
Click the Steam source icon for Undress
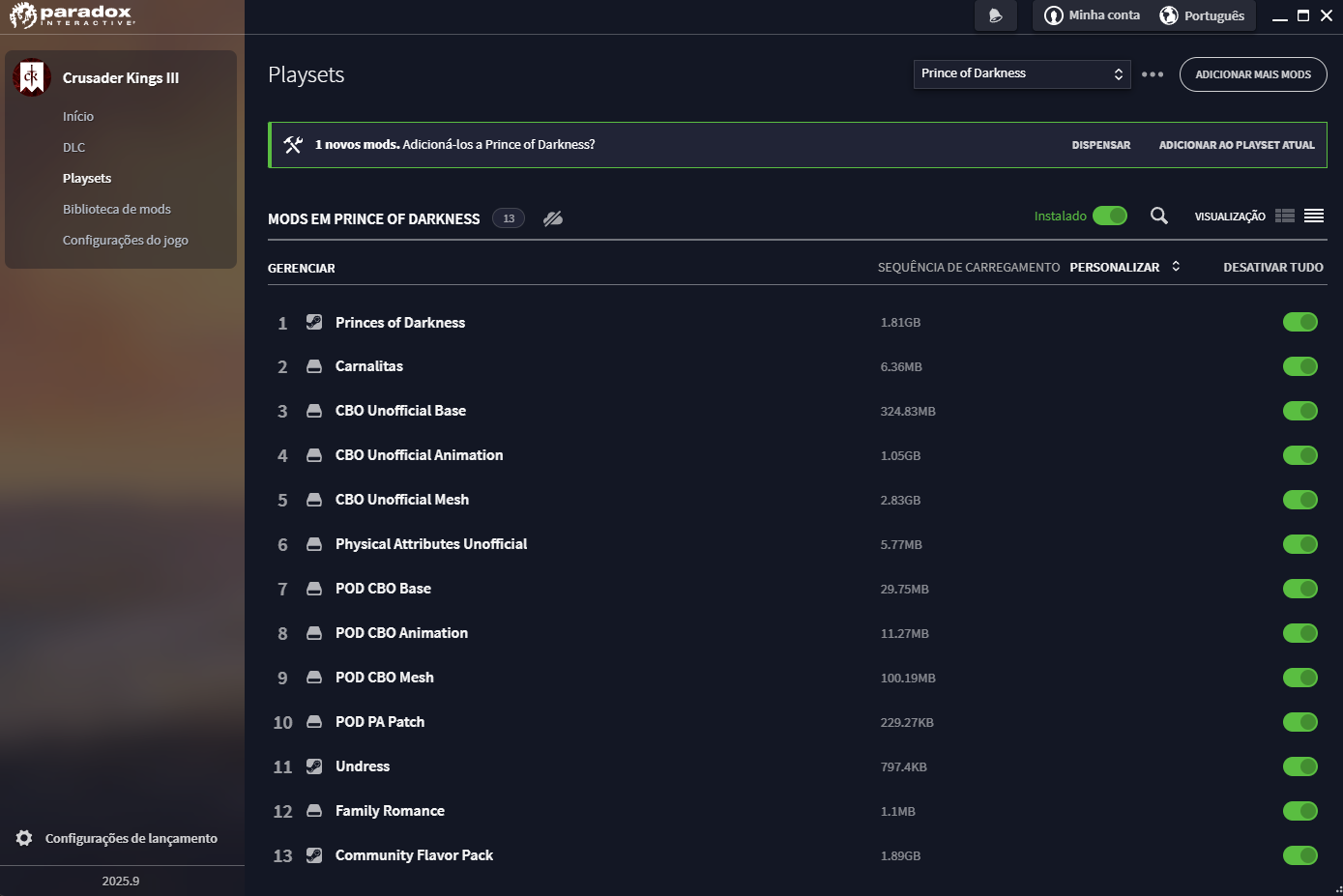[314, 766]
